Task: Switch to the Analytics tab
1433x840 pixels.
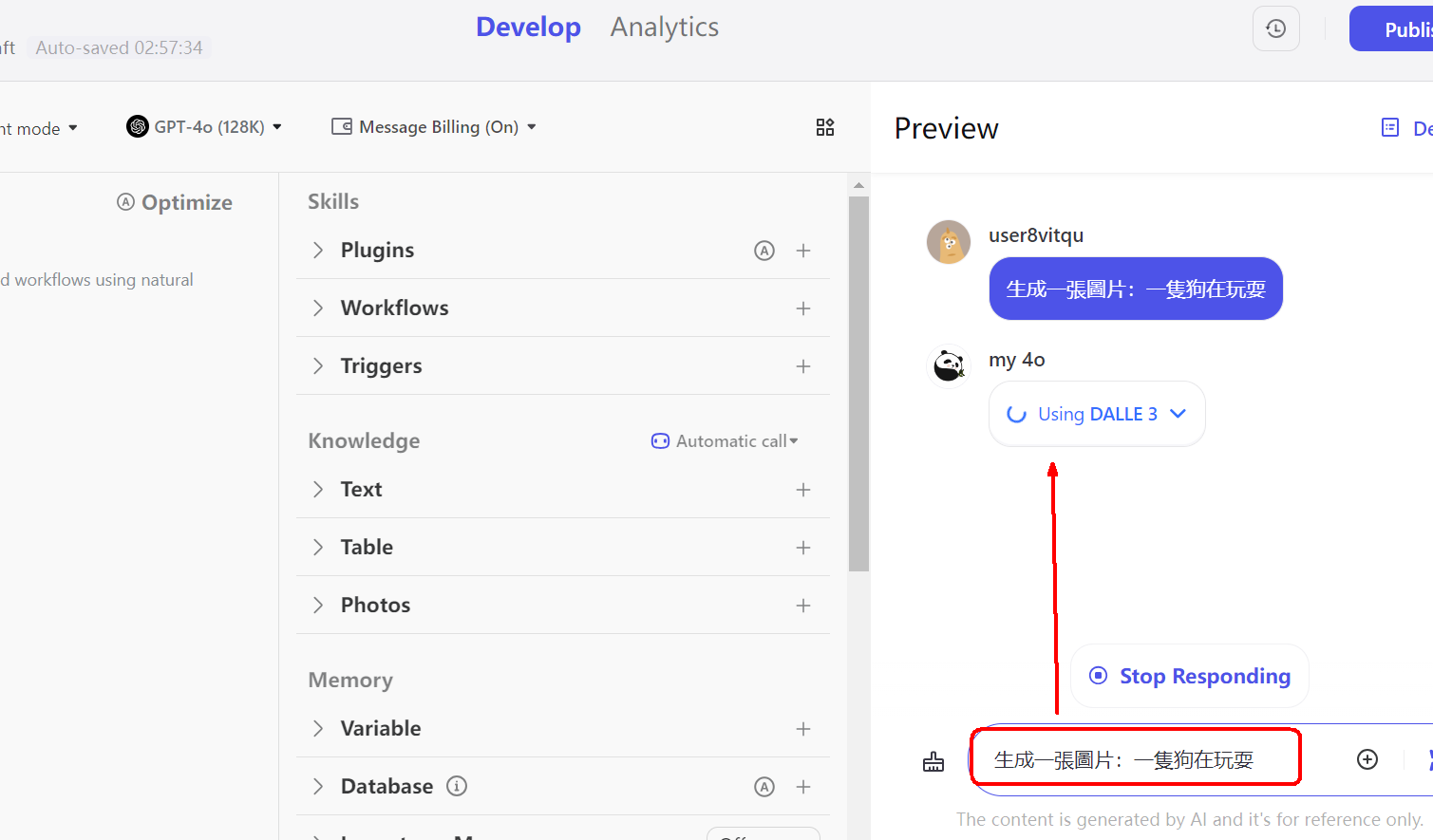Action: click(x=665, y=28)
